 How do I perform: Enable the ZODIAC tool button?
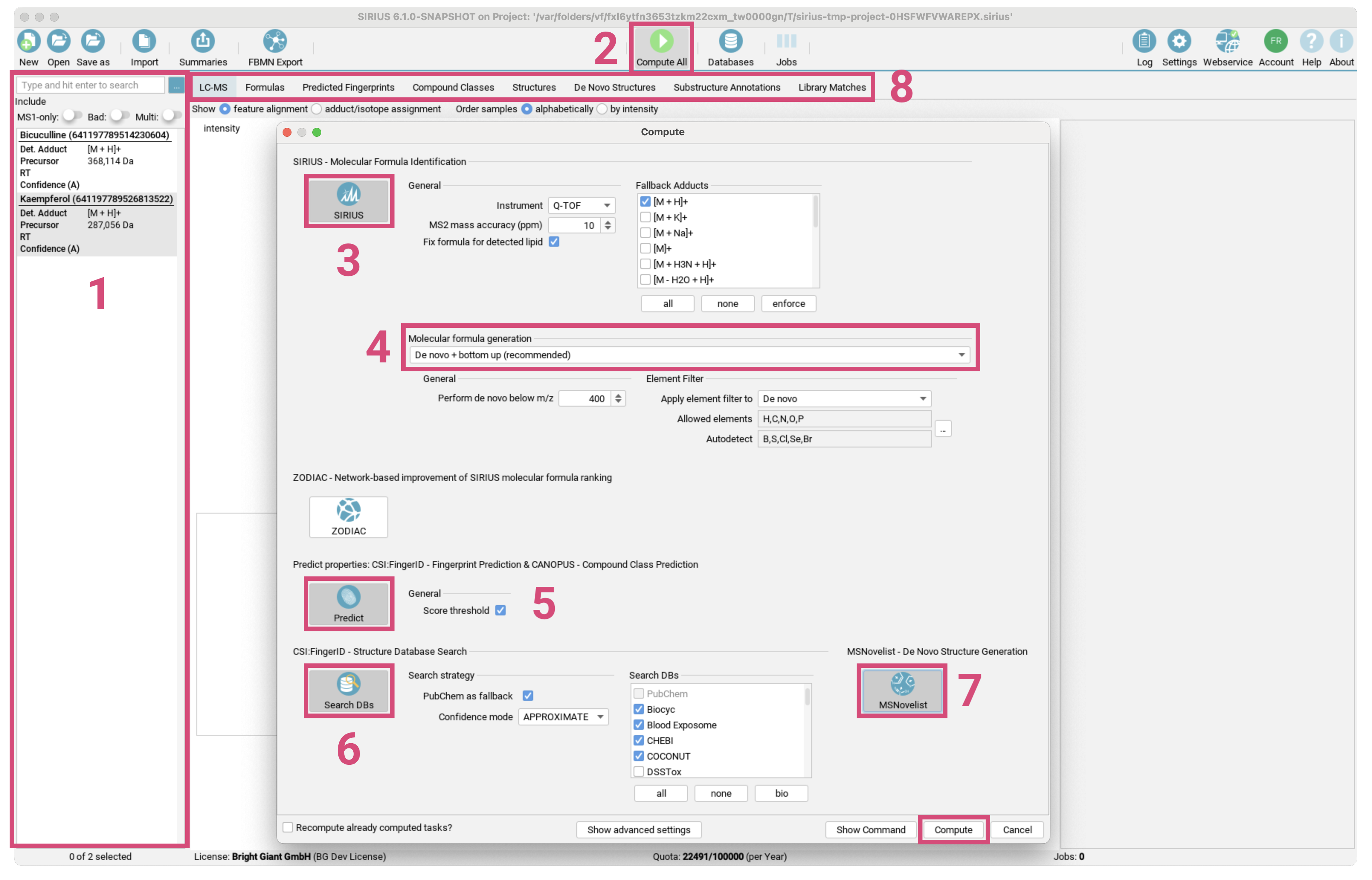coord(349,517)
